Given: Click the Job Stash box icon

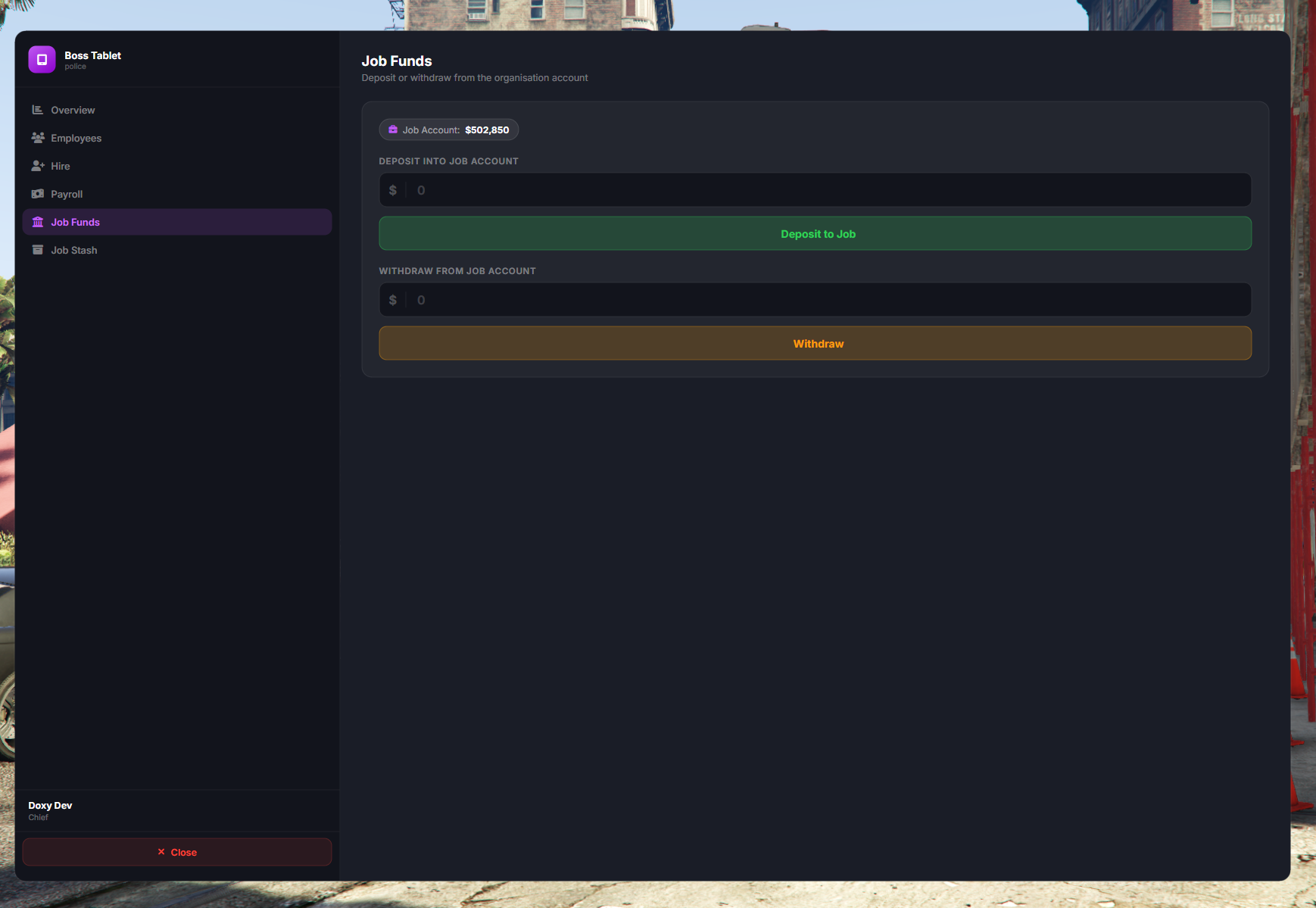Looking at the screenshot, I should pyautogui.click(x=38, y=250).
